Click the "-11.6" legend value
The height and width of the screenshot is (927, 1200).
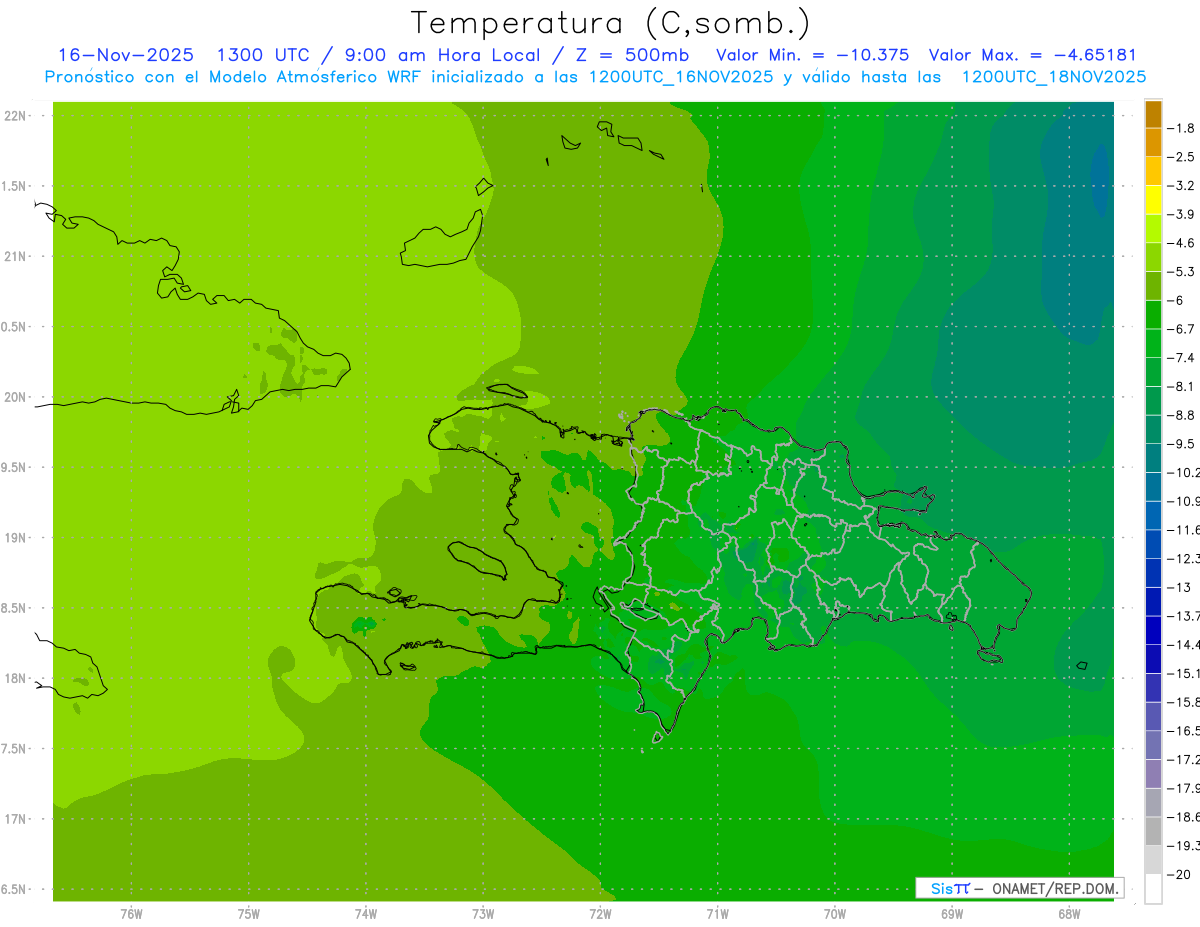(x=1184, y=529)
